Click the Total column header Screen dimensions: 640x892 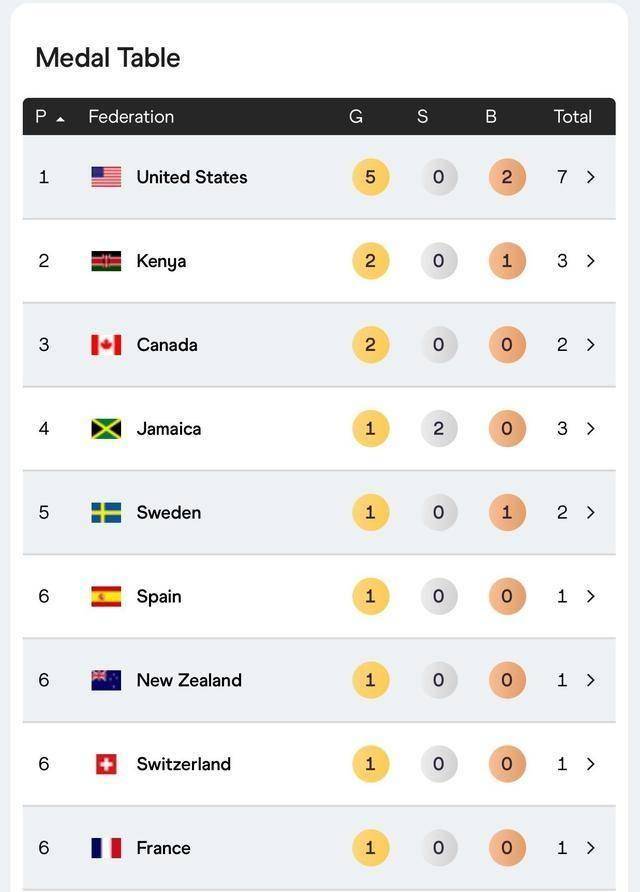573,117
